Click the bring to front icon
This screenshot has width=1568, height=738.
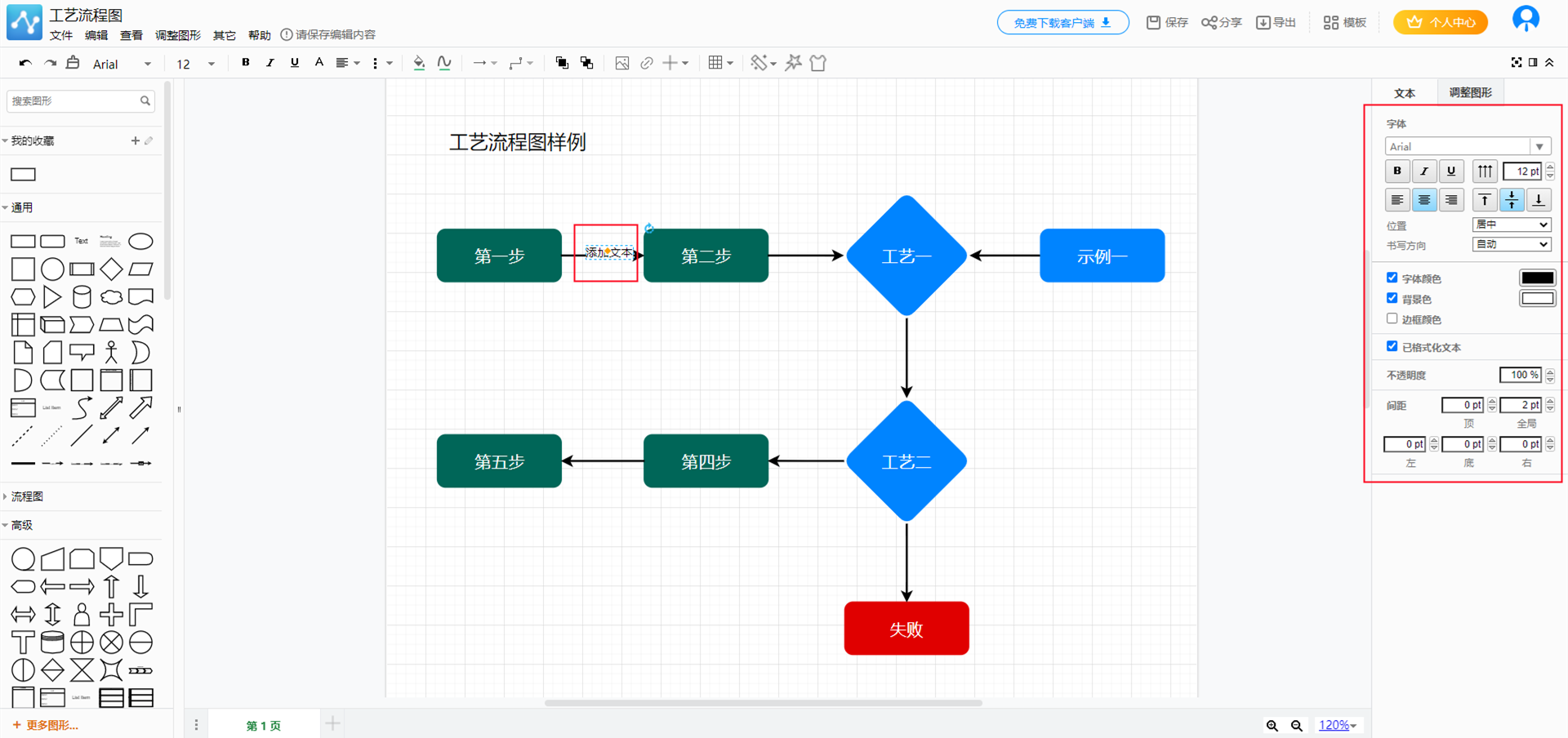click(x=562, y=63)
